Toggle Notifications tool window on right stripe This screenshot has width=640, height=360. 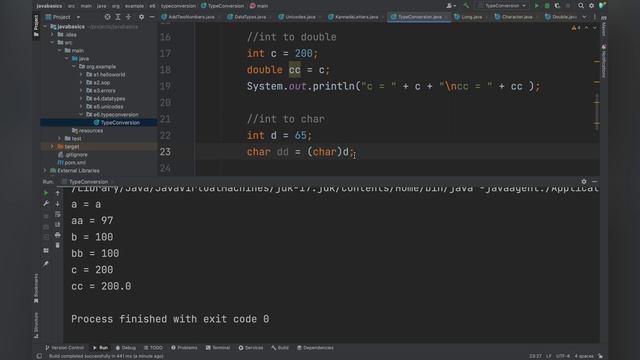click(x=604, y=61)
